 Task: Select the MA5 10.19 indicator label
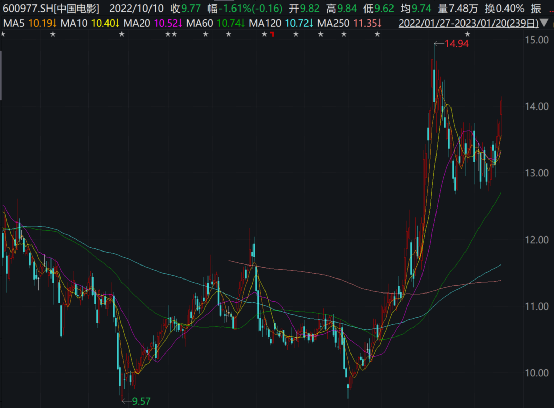click(x=30, y=24)
